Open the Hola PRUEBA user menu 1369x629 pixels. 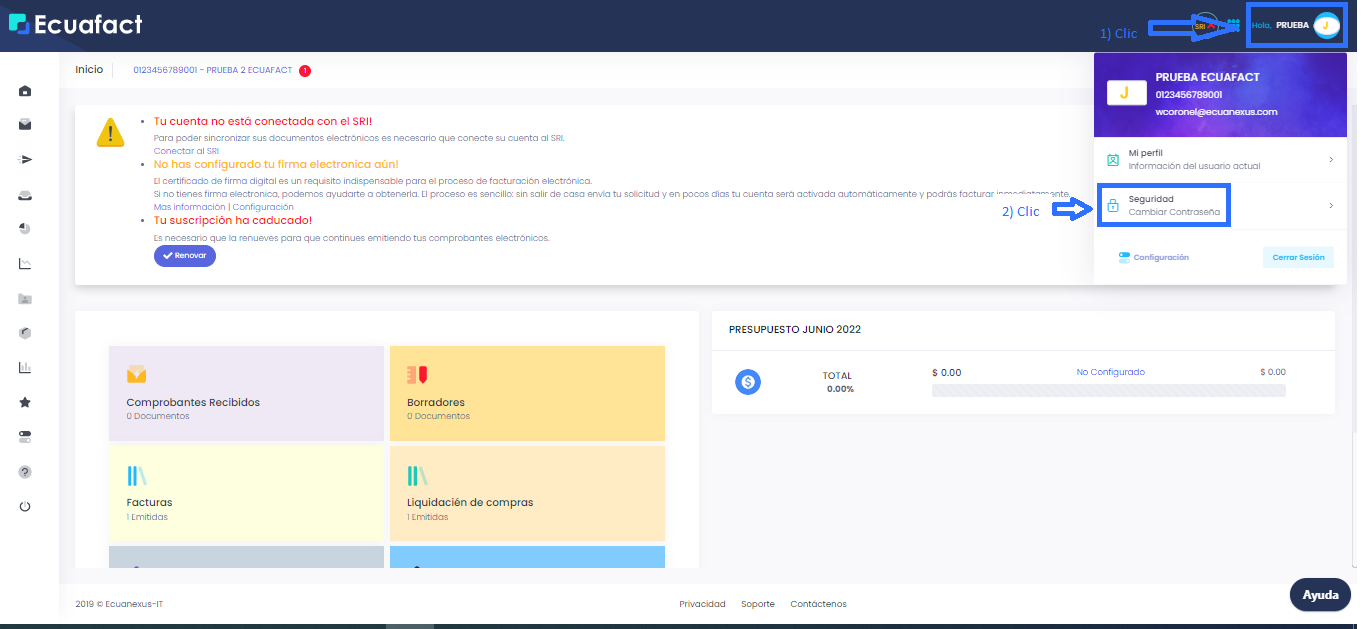point(1295,25)
